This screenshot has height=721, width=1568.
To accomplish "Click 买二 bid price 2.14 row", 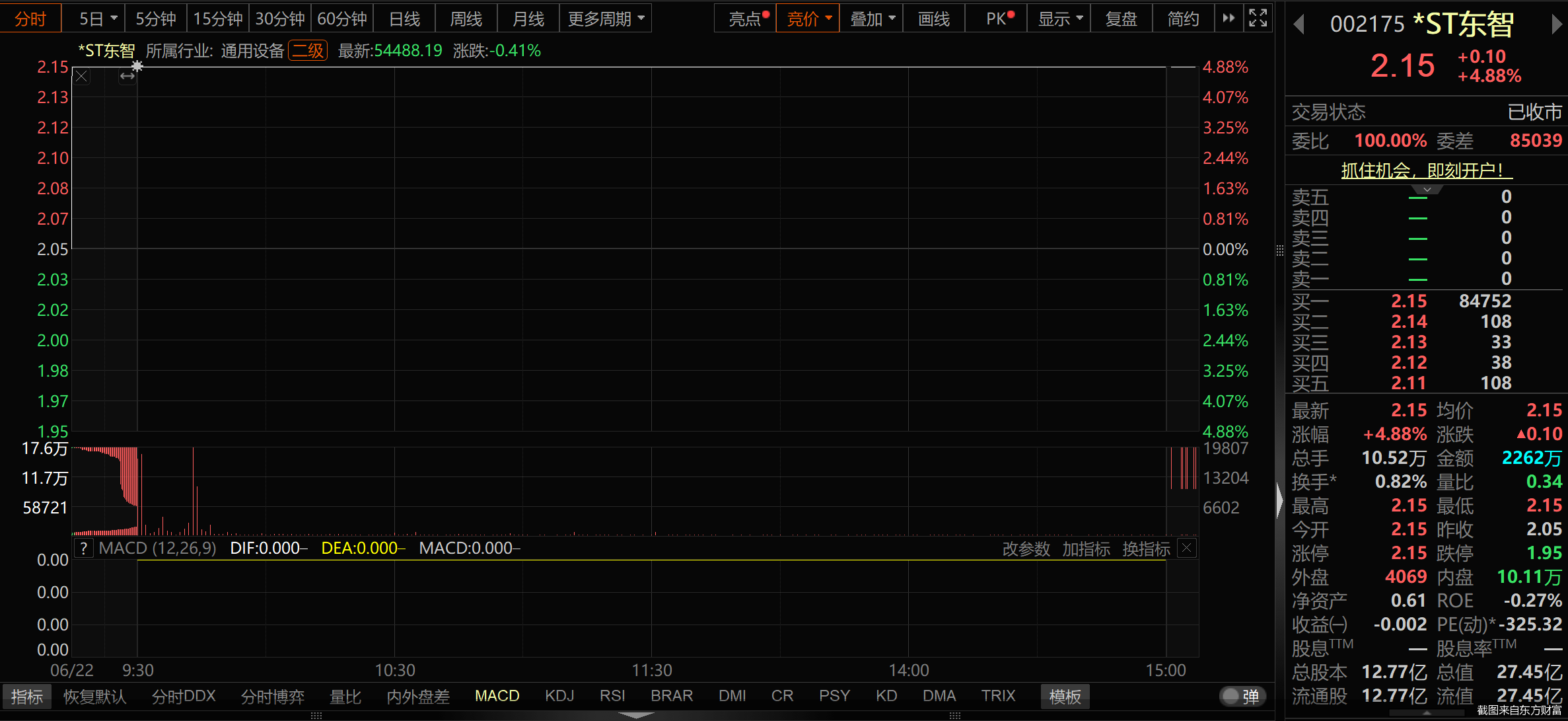I will 1427,322.
